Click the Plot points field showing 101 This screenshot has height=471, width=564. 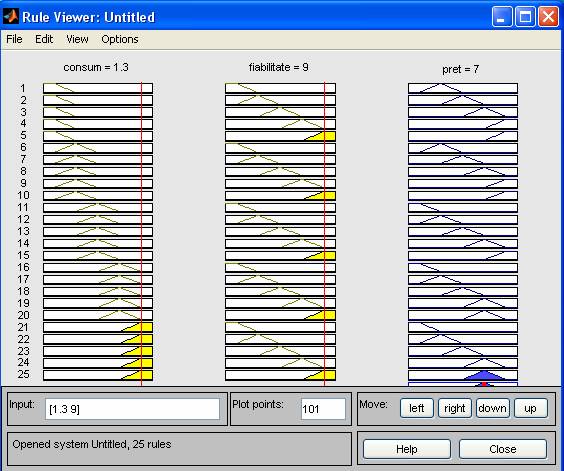point(323,409)
